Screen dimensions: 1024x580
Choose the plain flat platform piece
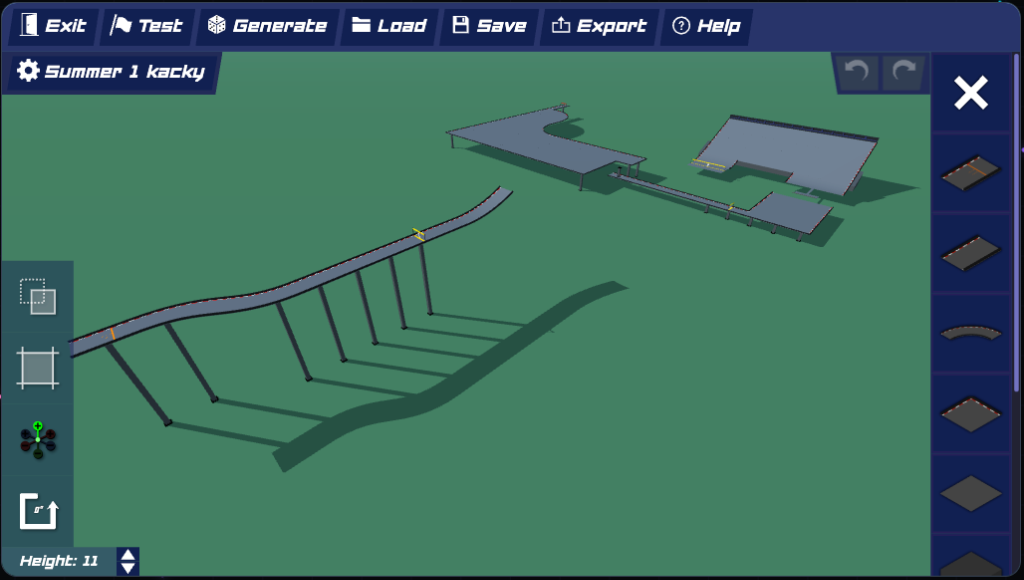coord(971,492)
